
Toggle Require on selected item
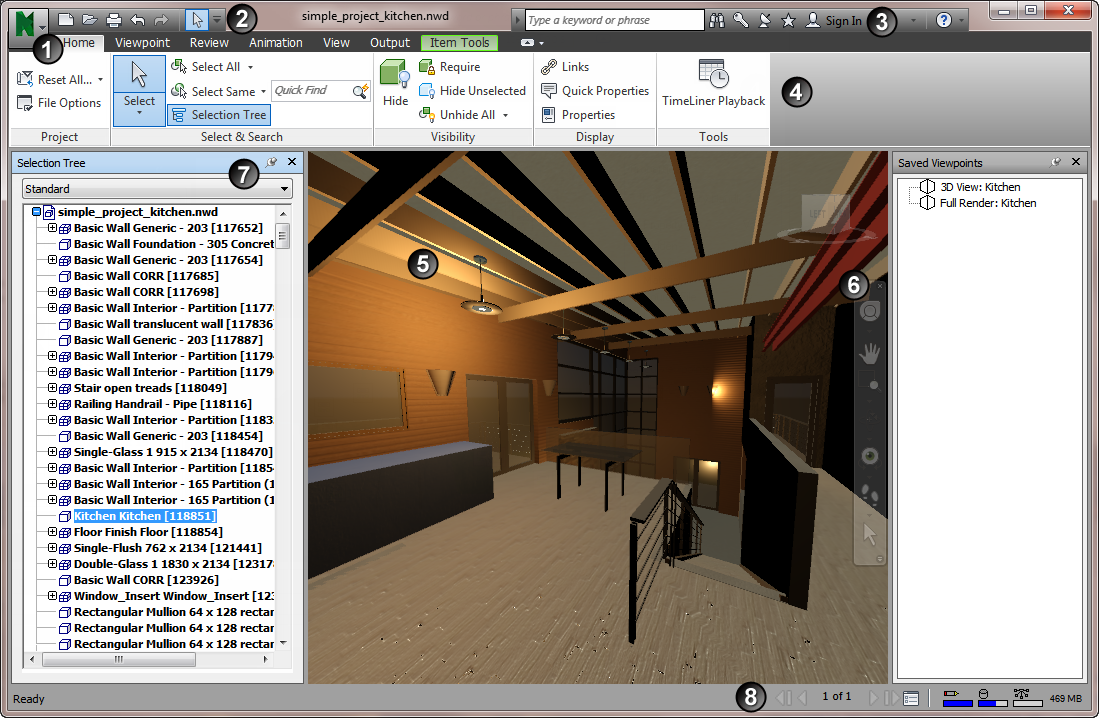[x=449, y=67]
